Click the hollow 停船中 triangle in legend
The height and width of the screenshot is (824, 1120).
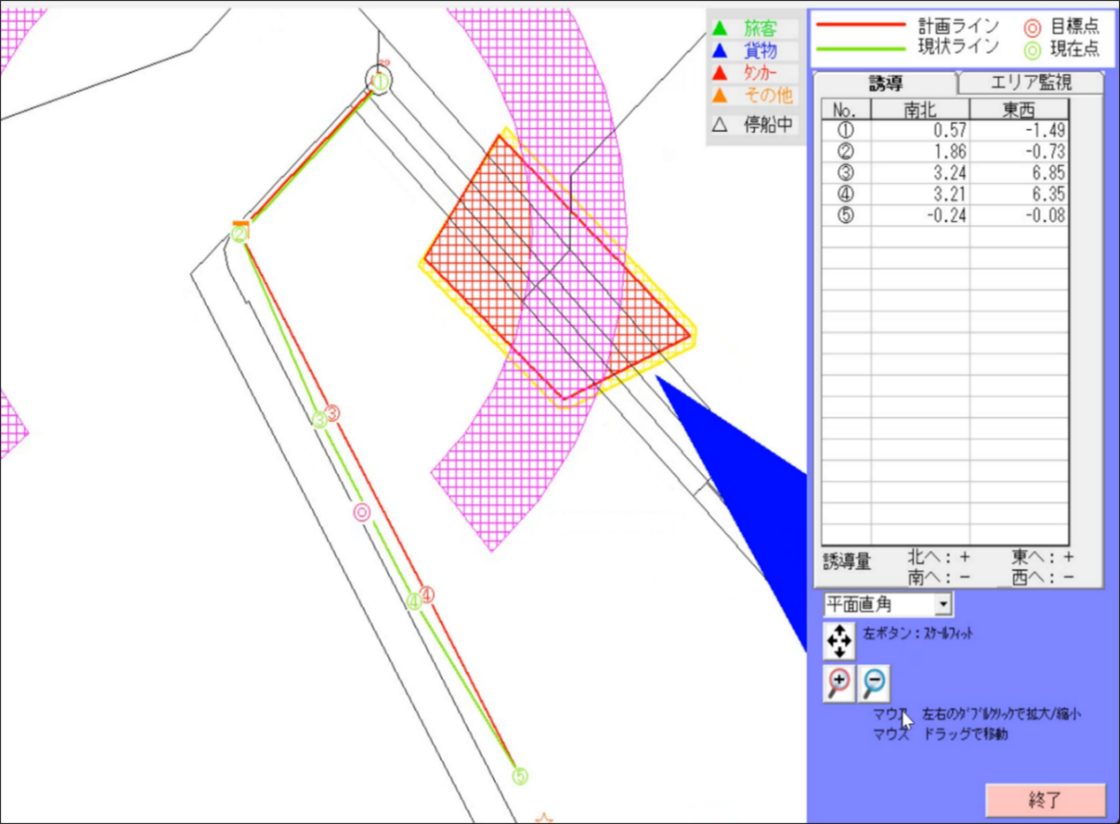[719, 126]
